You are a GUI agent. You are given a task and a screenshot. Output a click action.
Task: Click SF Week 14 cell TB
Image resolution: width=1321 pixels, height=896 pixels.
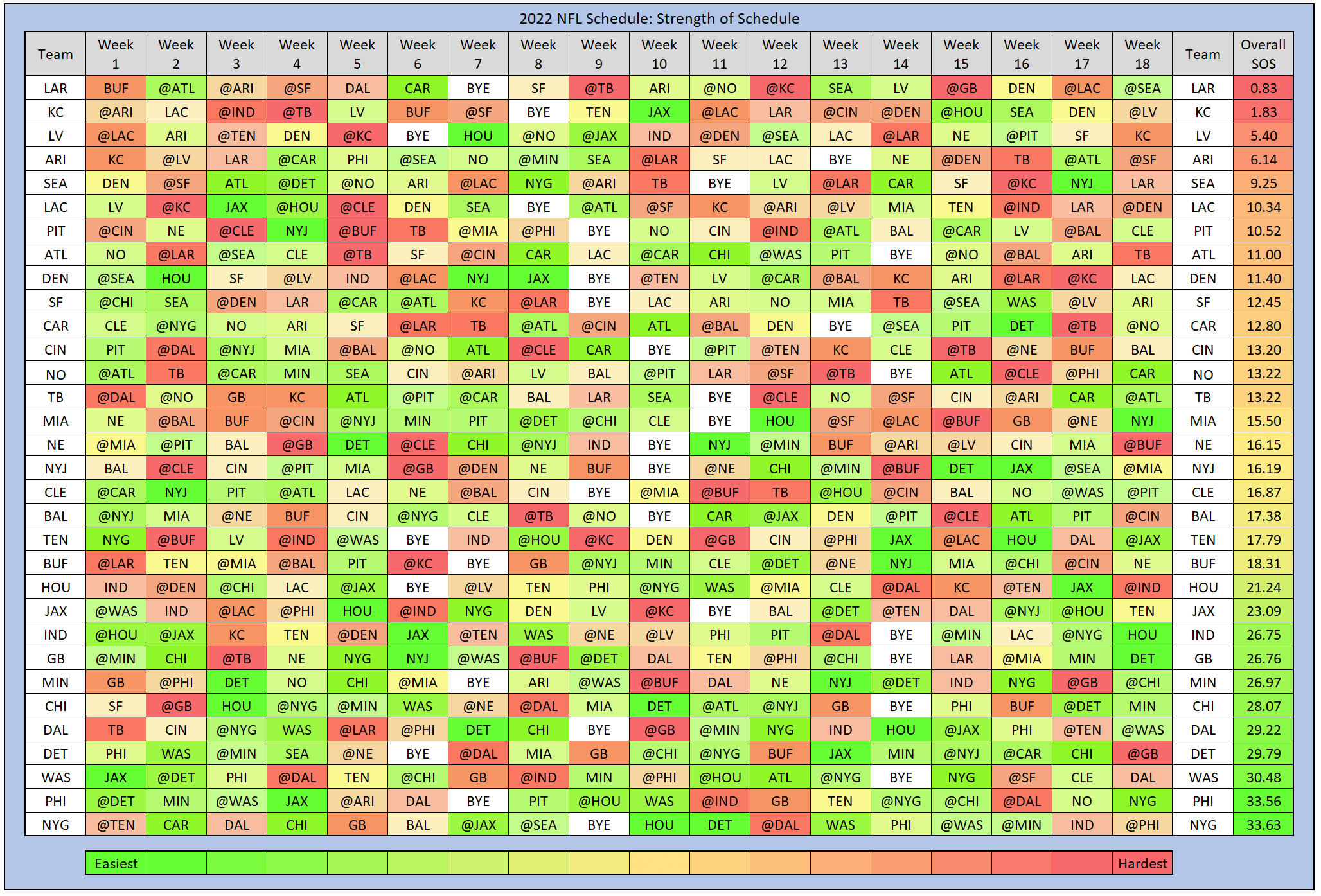coord(901,302)
